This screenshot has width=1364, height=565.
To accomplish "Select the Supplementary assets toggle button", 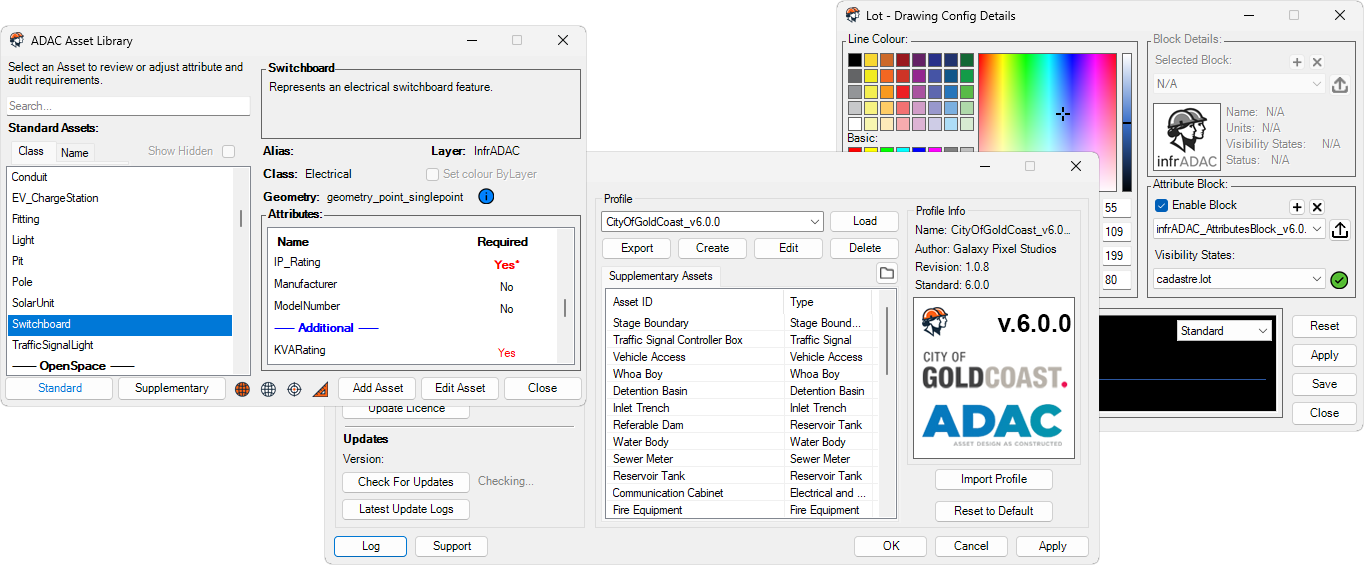I will click(x=172, y=388).
